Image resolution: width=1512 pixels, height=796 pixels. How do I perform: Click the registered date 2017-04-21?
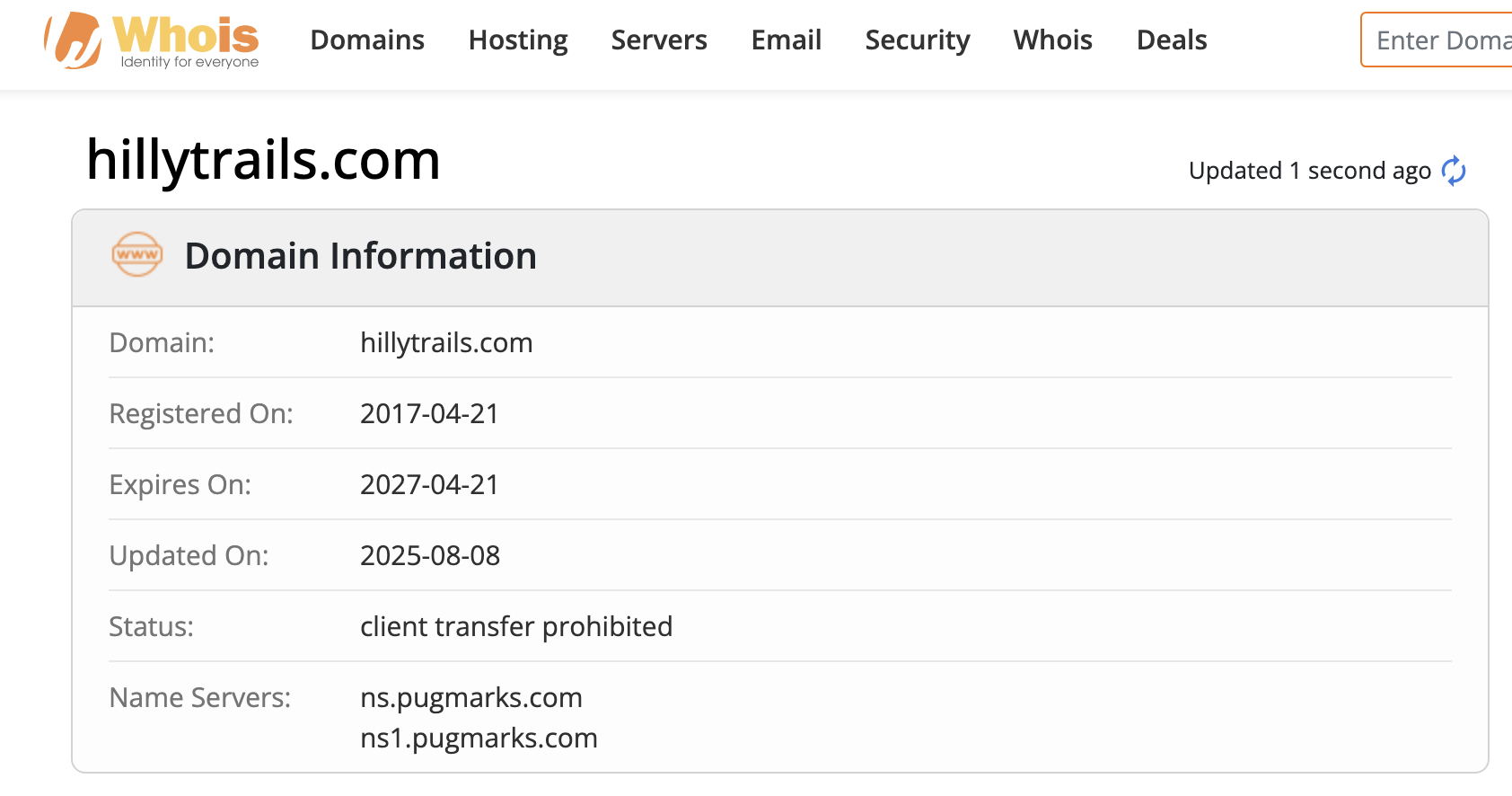(x=429, y=413)
